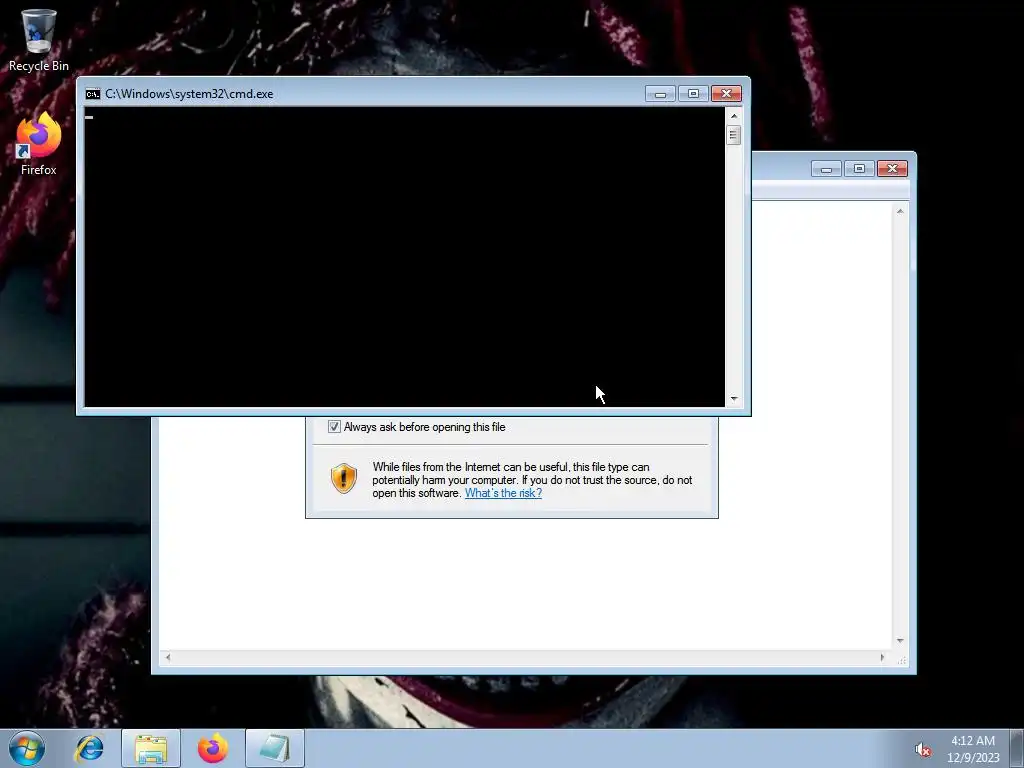Select the notepad icon in the taskbar
The height and width of the screenshot is (768, 1024).
[x=275, y=748]
